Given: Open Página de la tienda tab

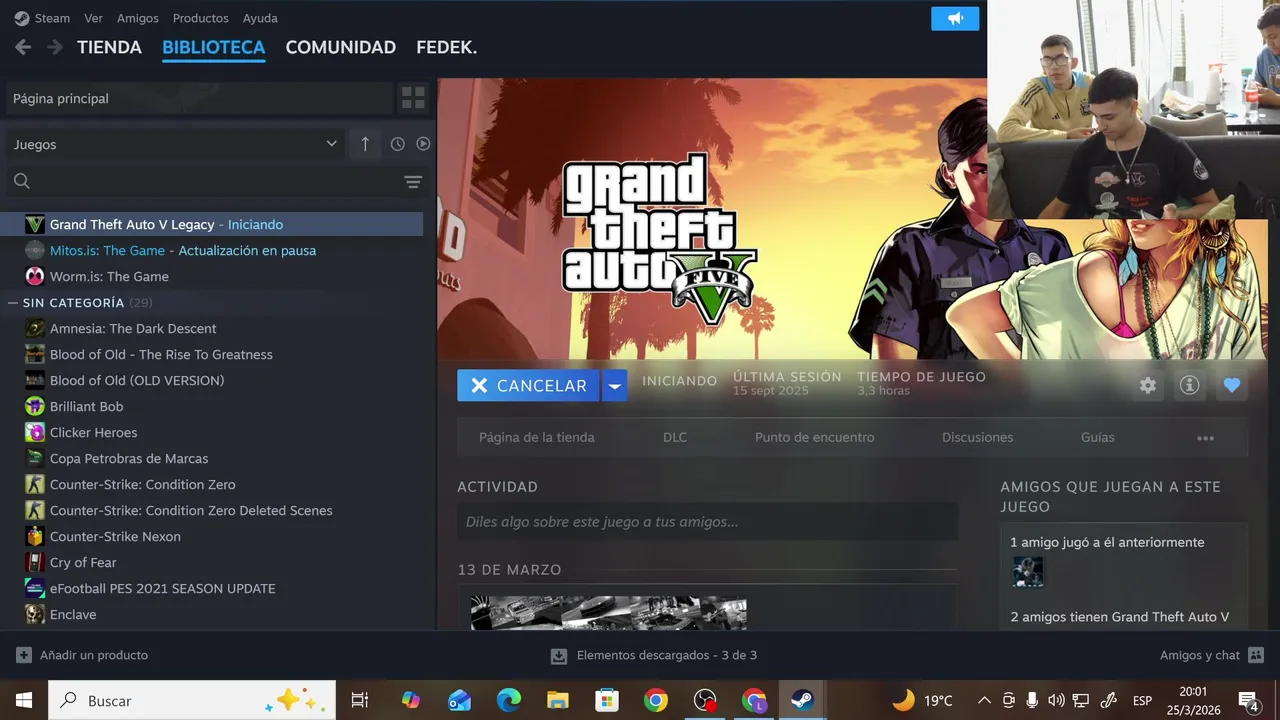Looking at the screenshot, I should click(537, 437).
